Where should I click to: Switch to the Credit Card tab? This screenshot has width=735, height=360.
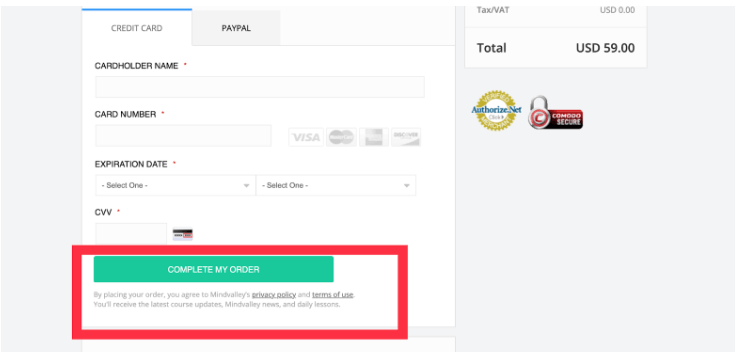pos(137,28)
